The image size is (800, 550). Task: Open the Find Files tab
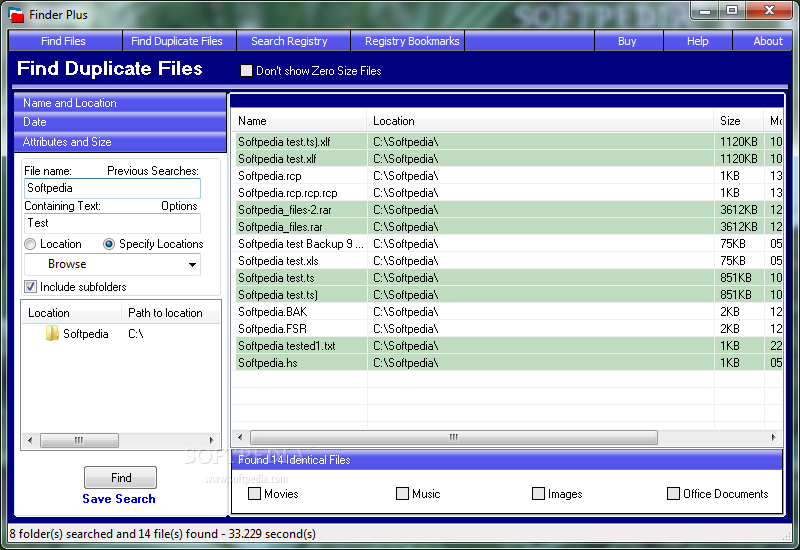click(x=64, y=41)
